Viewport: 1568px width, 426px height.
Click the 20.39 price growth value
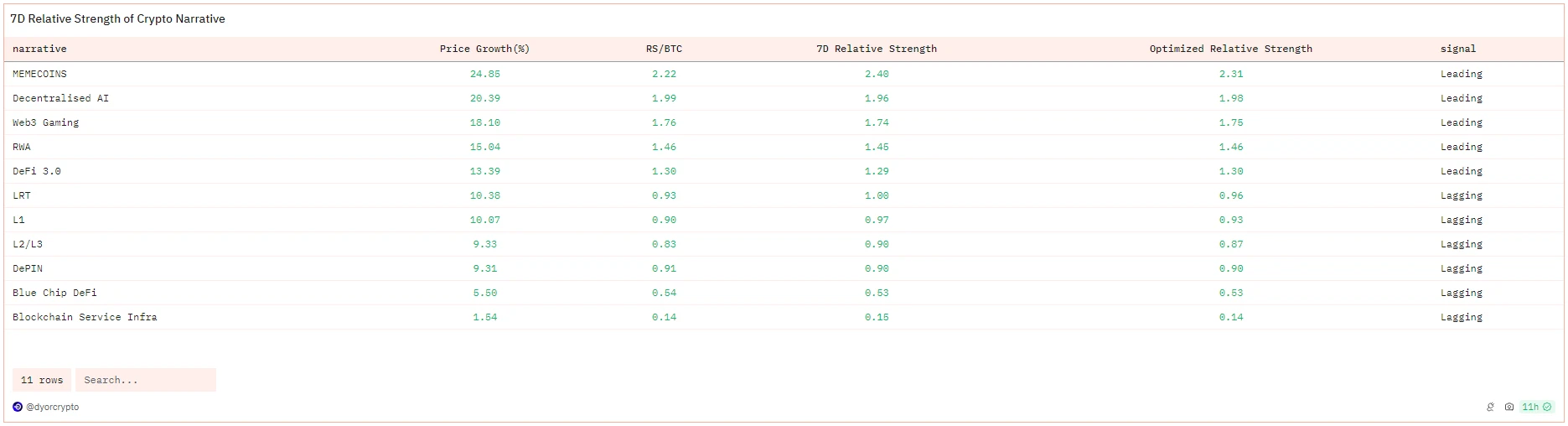pos(484,98)
